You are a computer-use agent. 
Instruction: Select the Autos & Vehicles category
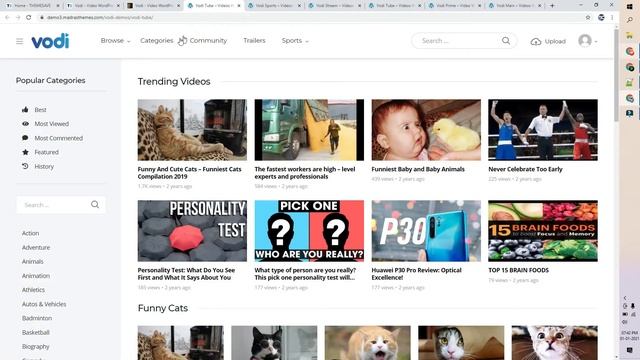click(44, 304)
